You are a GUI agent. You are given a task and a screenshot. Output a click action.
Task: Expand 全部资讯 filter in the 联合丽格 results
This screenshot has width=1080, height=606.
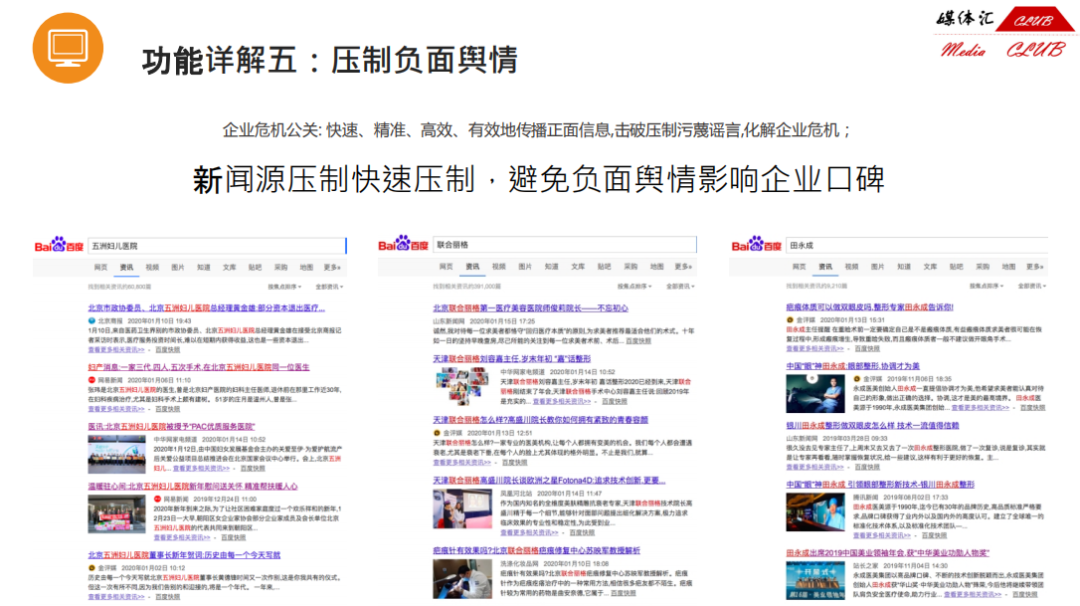(680, 285)
